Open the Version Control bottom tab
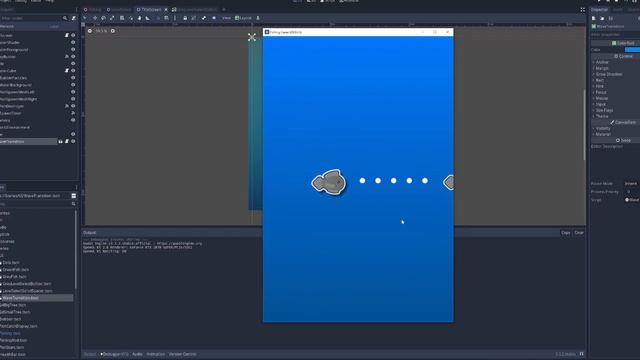The height and width of the screenshot is (360, 640). tap(182, 354)
